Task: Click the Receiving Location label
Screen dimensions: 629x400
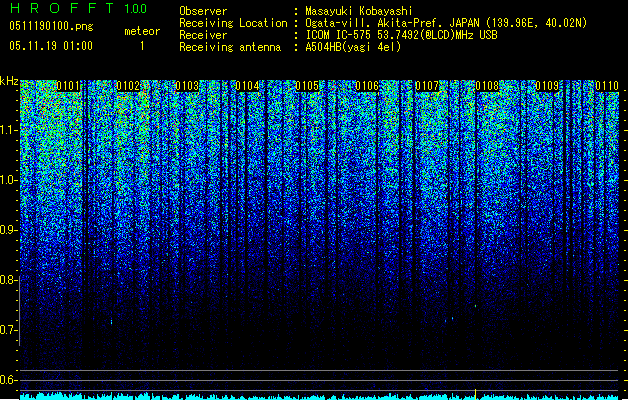Action: [233, 23]
